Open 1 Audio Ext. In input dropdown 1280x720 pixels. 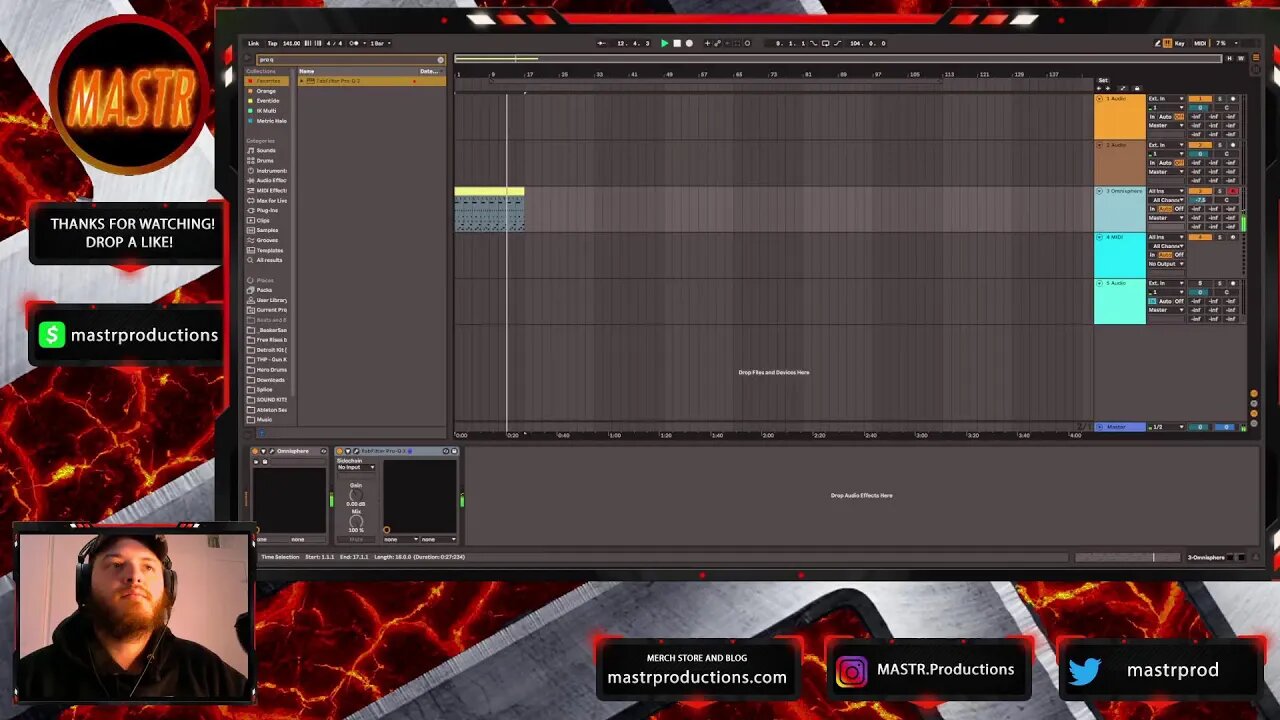point(1166,99)
